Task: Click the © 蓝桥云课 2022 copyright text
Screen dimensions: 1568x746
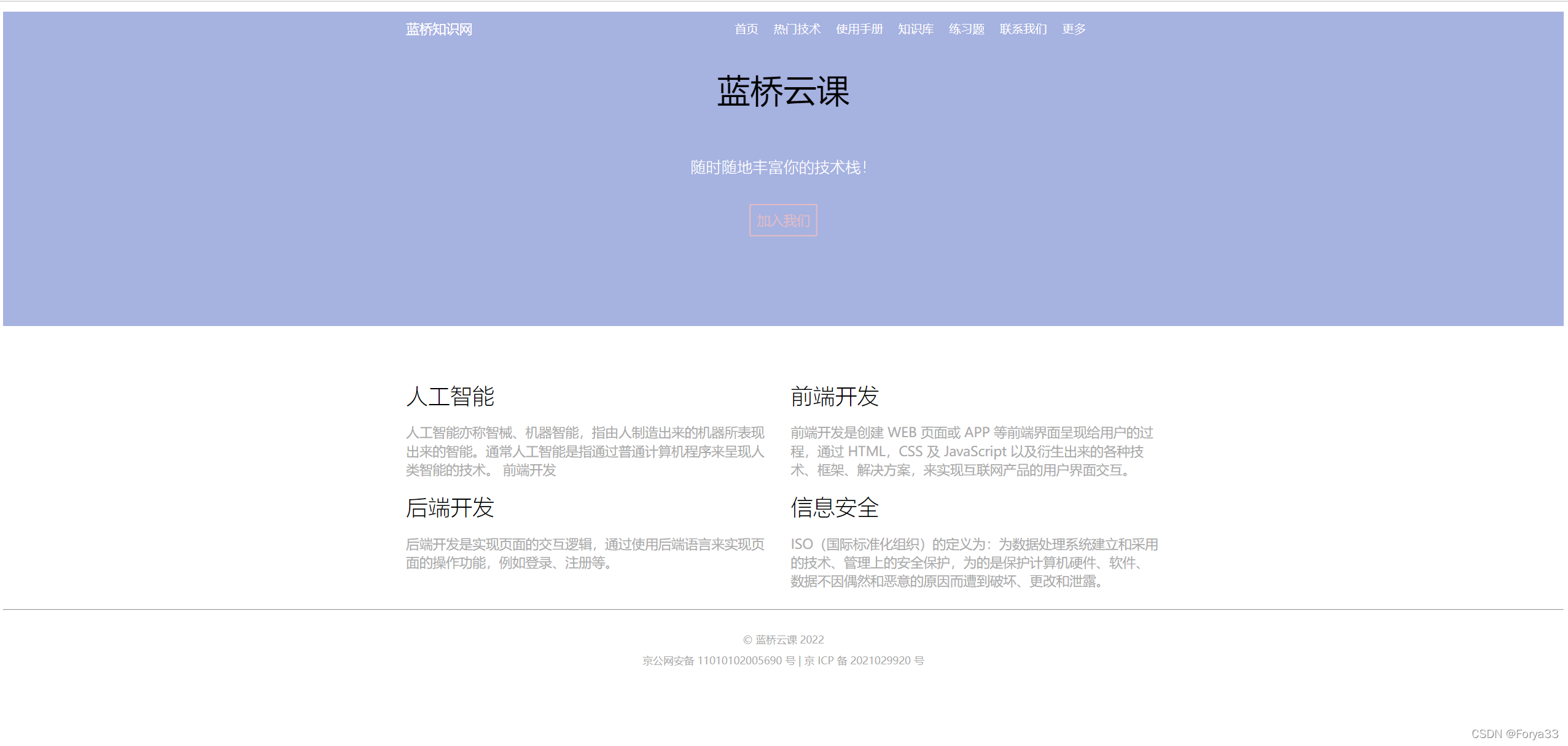Action: pyautogui.click(x=783, y=640)
